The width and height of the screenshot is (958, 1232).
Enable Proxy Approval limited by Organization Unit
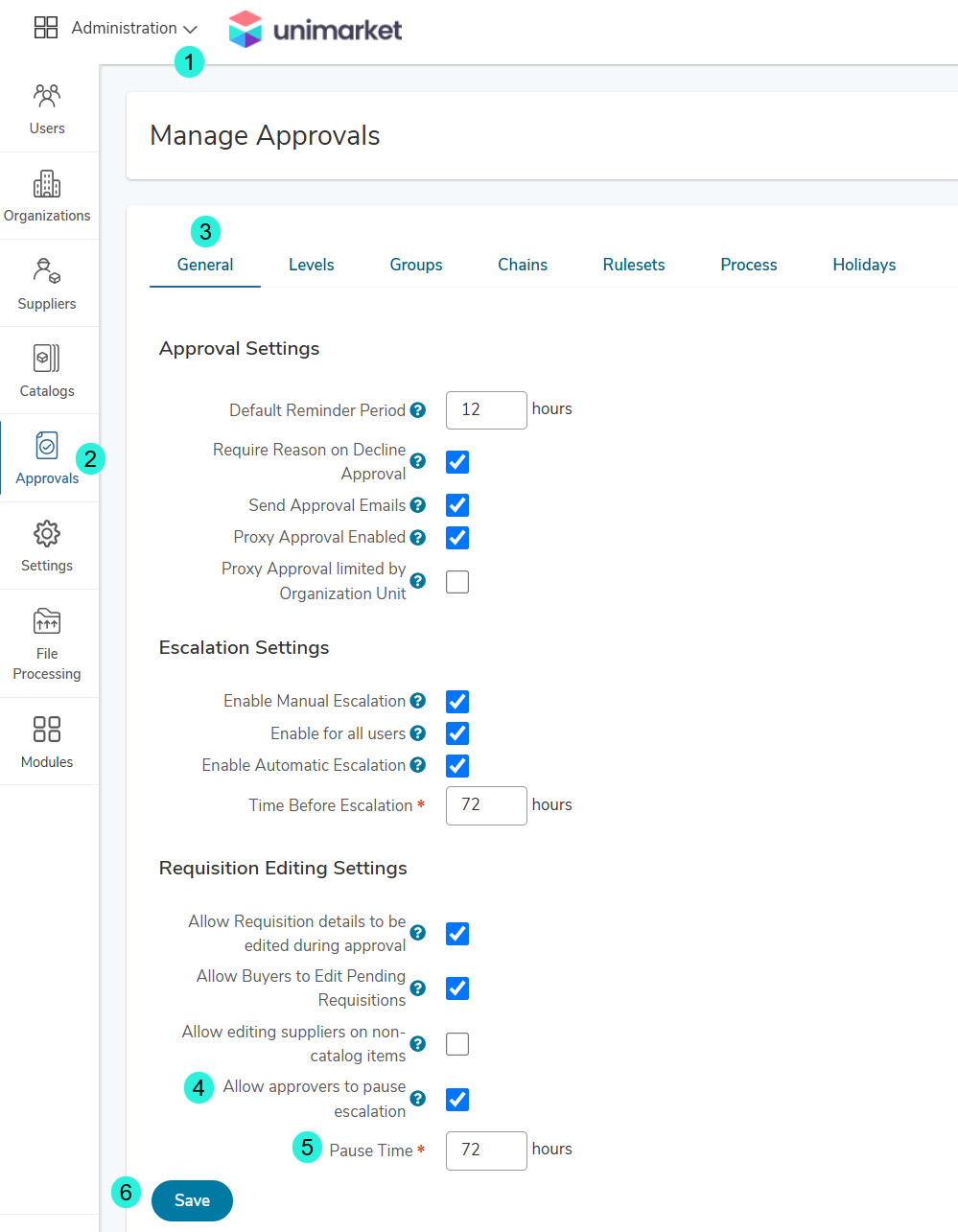point(457,582)
